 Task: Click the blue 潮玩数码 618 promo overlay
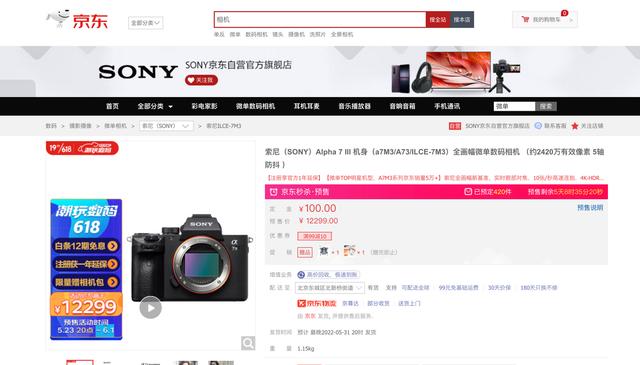pyautogui.click(x=86, y=269)
